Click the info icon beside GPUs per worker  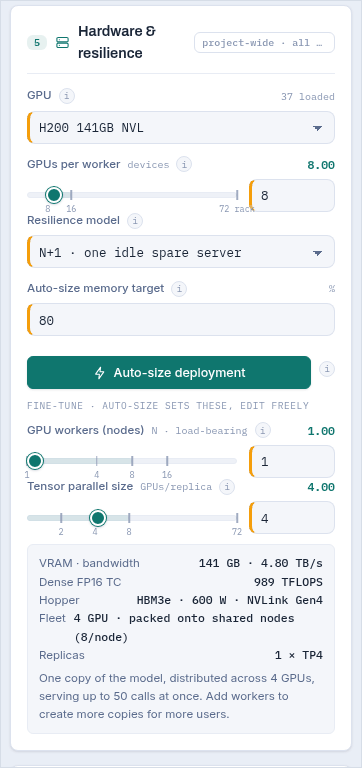184,165
